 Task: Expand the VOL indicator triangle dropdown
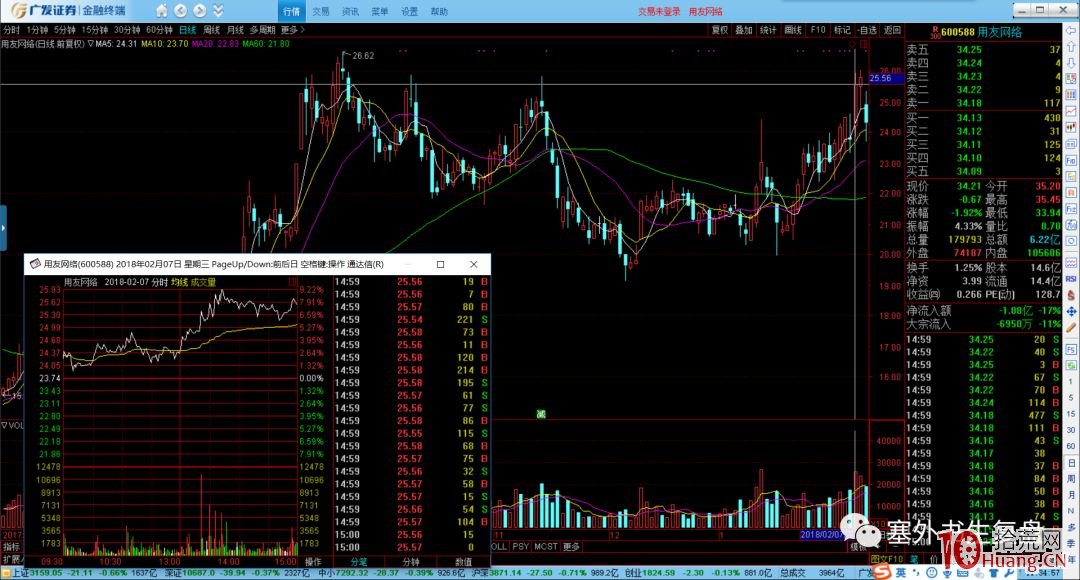point(4,425)
